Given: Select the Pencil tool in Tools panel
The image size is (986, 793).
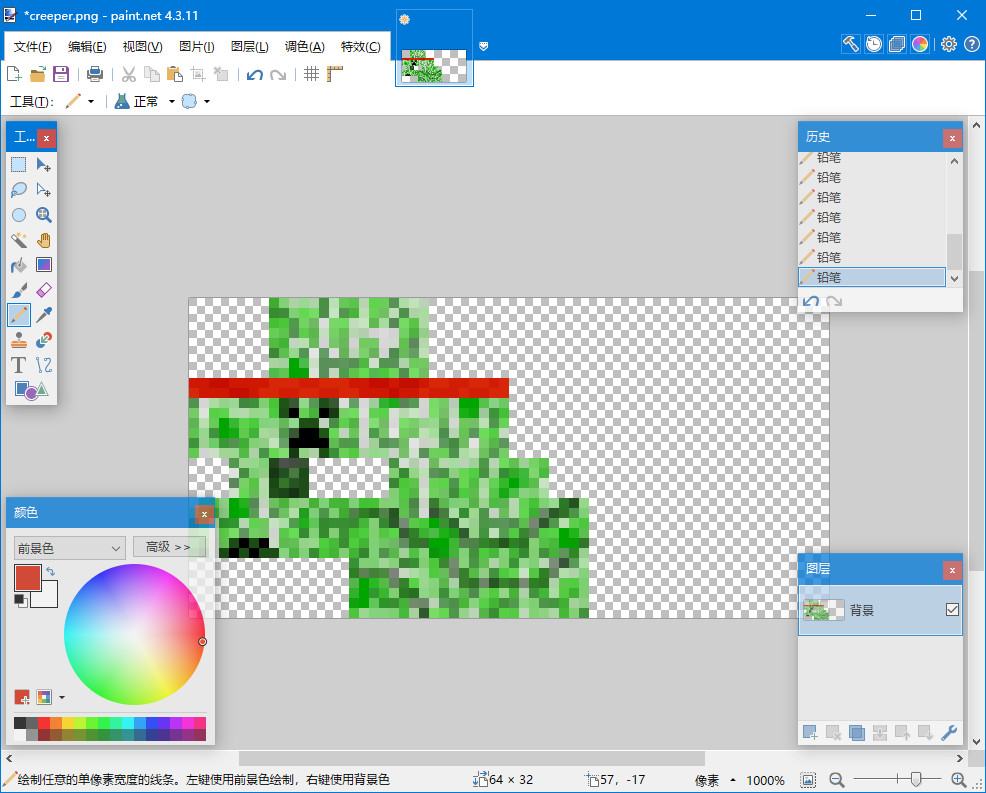Looking at the screenshot, I should 19,314.
